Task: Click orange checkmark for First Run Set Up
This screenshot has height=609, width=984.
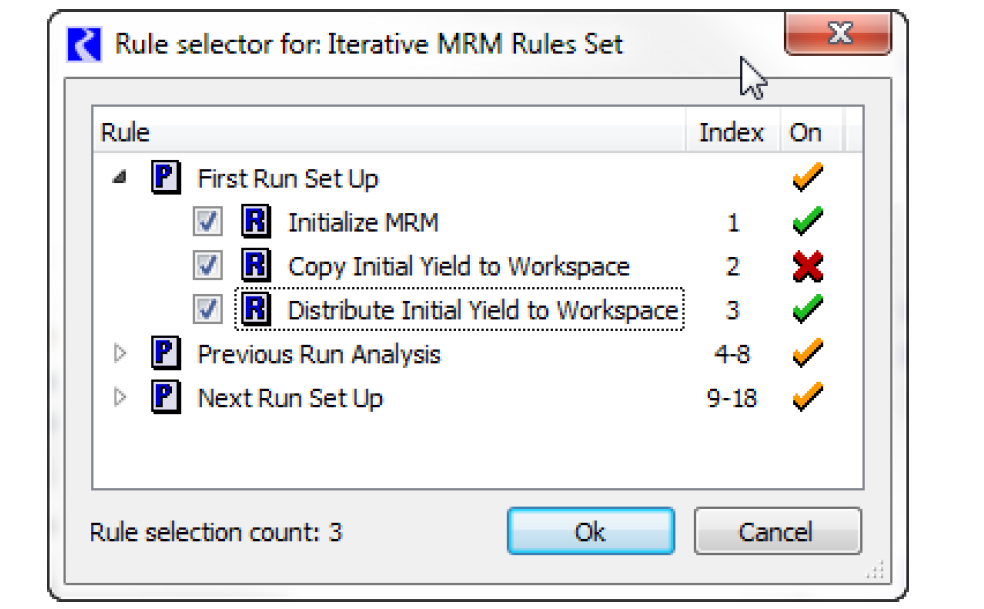Action: tap(806, 179)
